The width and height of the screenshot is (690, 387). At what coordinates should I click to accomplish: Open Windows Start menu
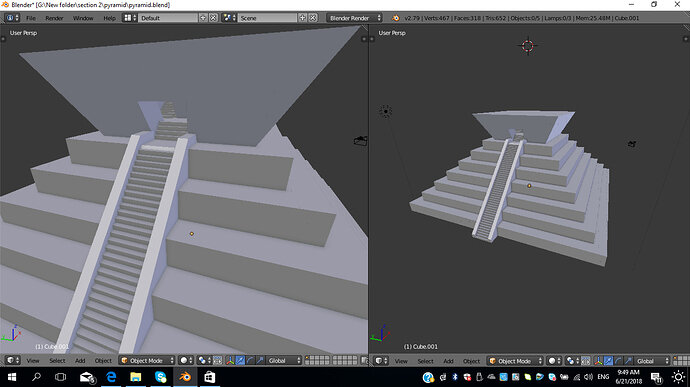(12, 377)
